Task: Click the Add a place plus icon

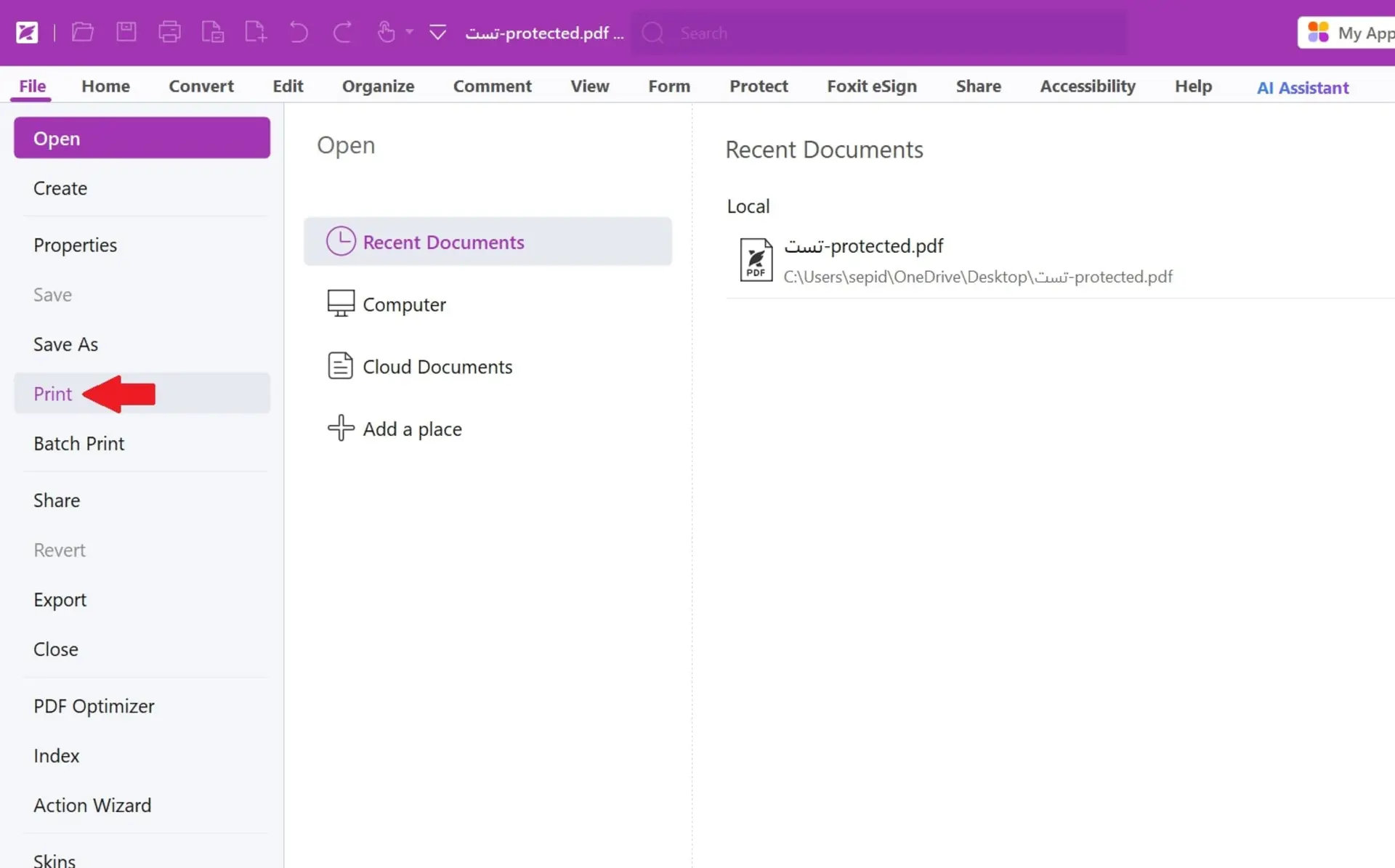Action: [341, 428]
